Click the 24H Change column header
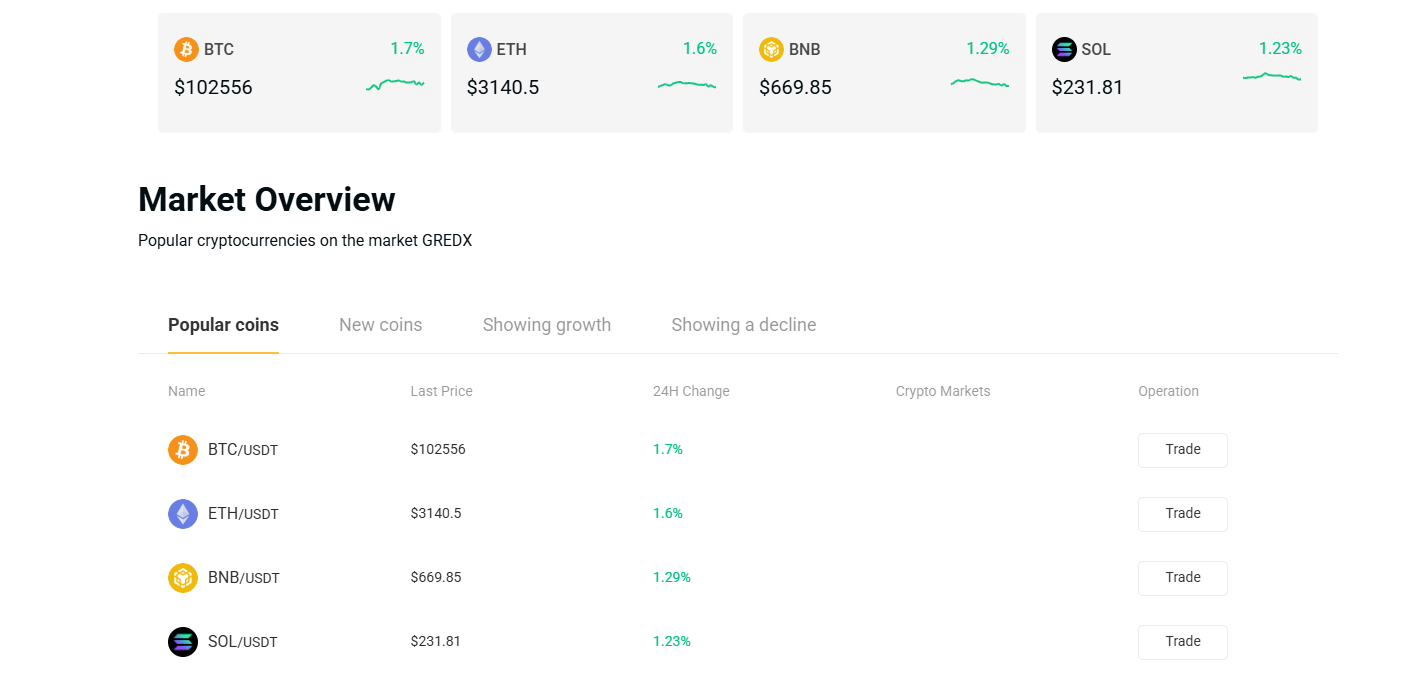 pyautogui.click(x=691, y=391)
